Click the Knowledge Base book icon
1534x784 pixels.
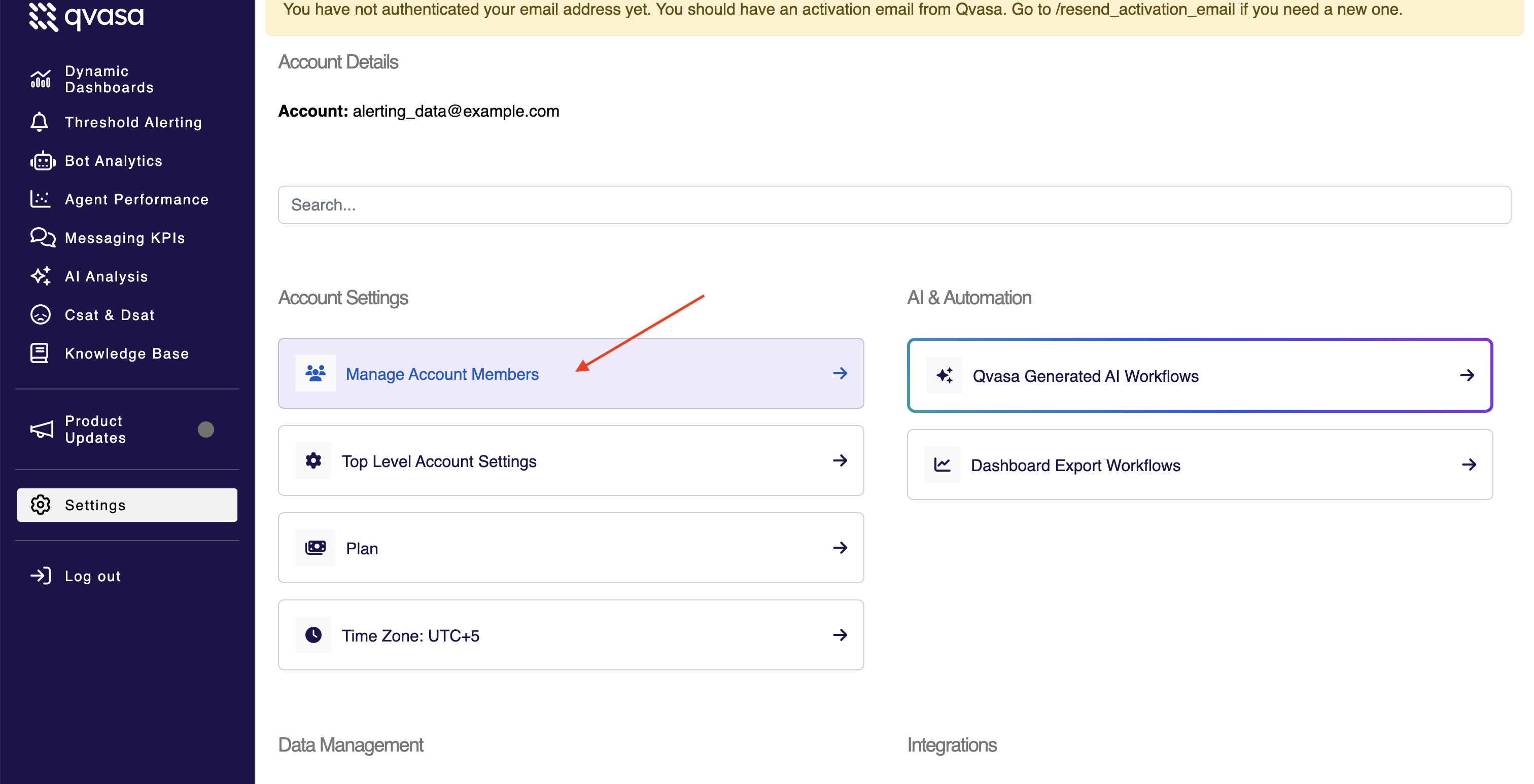(x=39, y=353)
